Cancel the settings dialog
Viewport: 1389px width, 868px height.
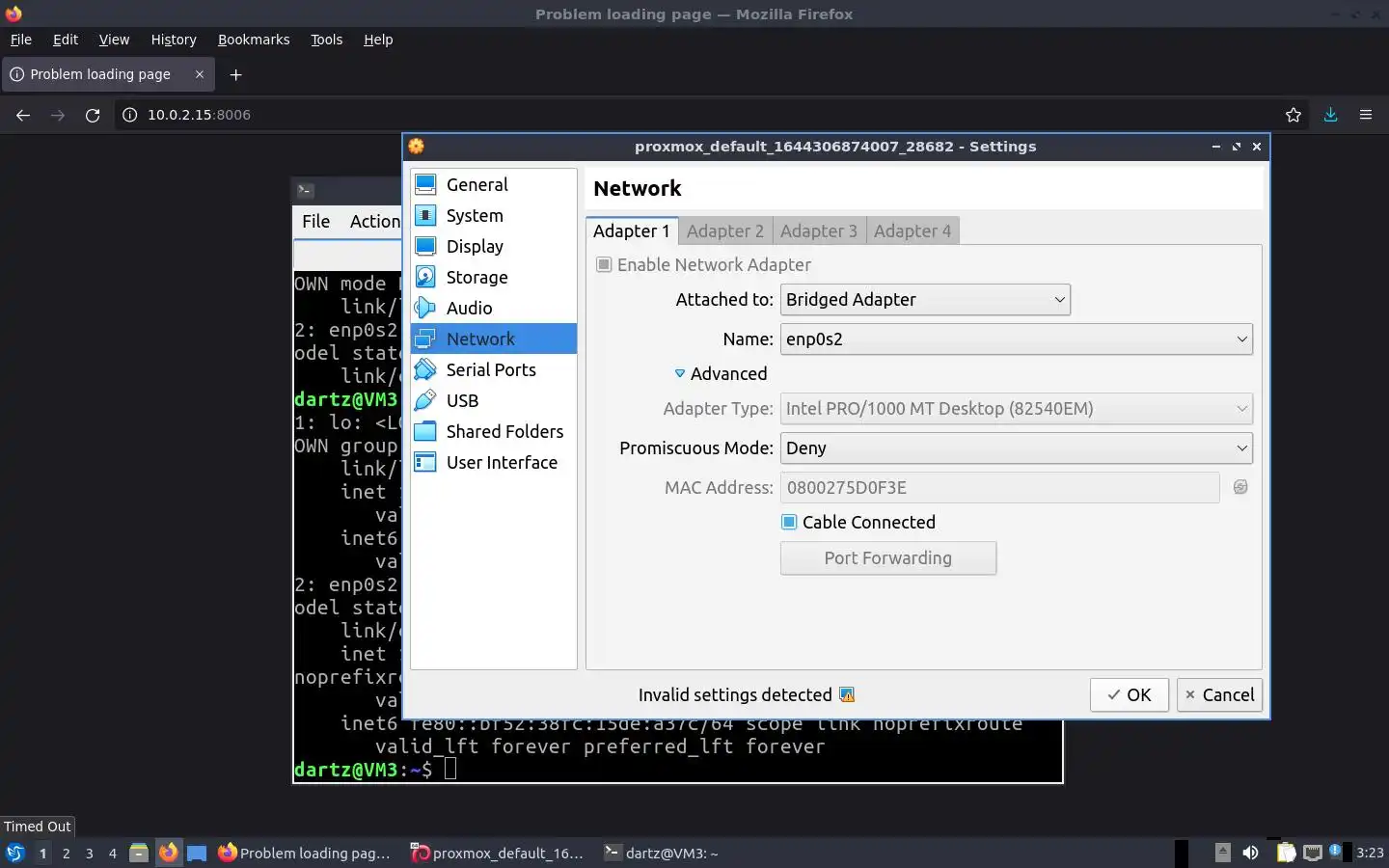coord(1220,695)
